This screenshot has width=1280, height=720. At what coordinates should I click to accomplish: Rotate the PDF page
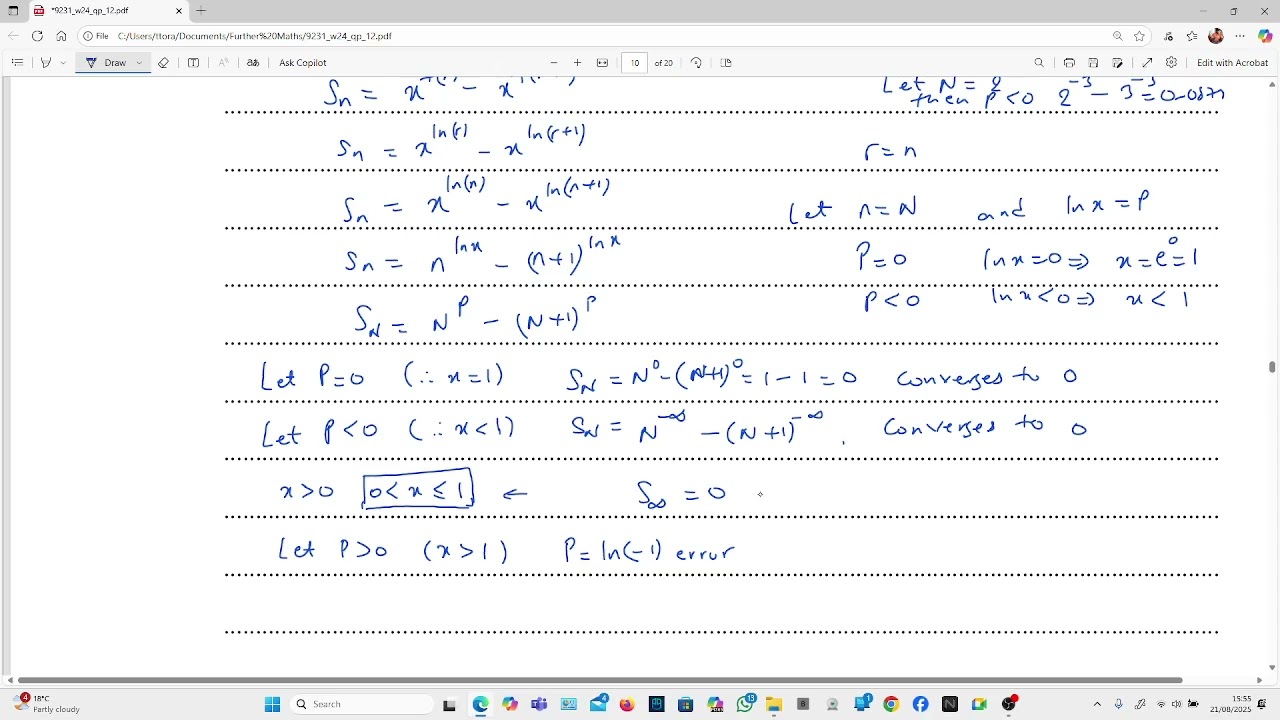click(696, 62)
